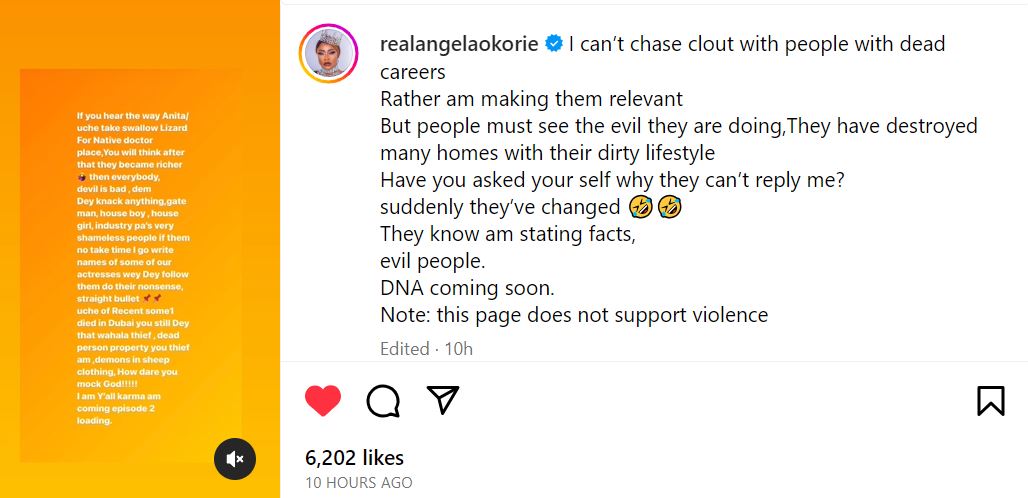Click the 'evil people.' caption line
Image resolution: width=1028 pixels, height=498 pixels.
tap(432, 261)
